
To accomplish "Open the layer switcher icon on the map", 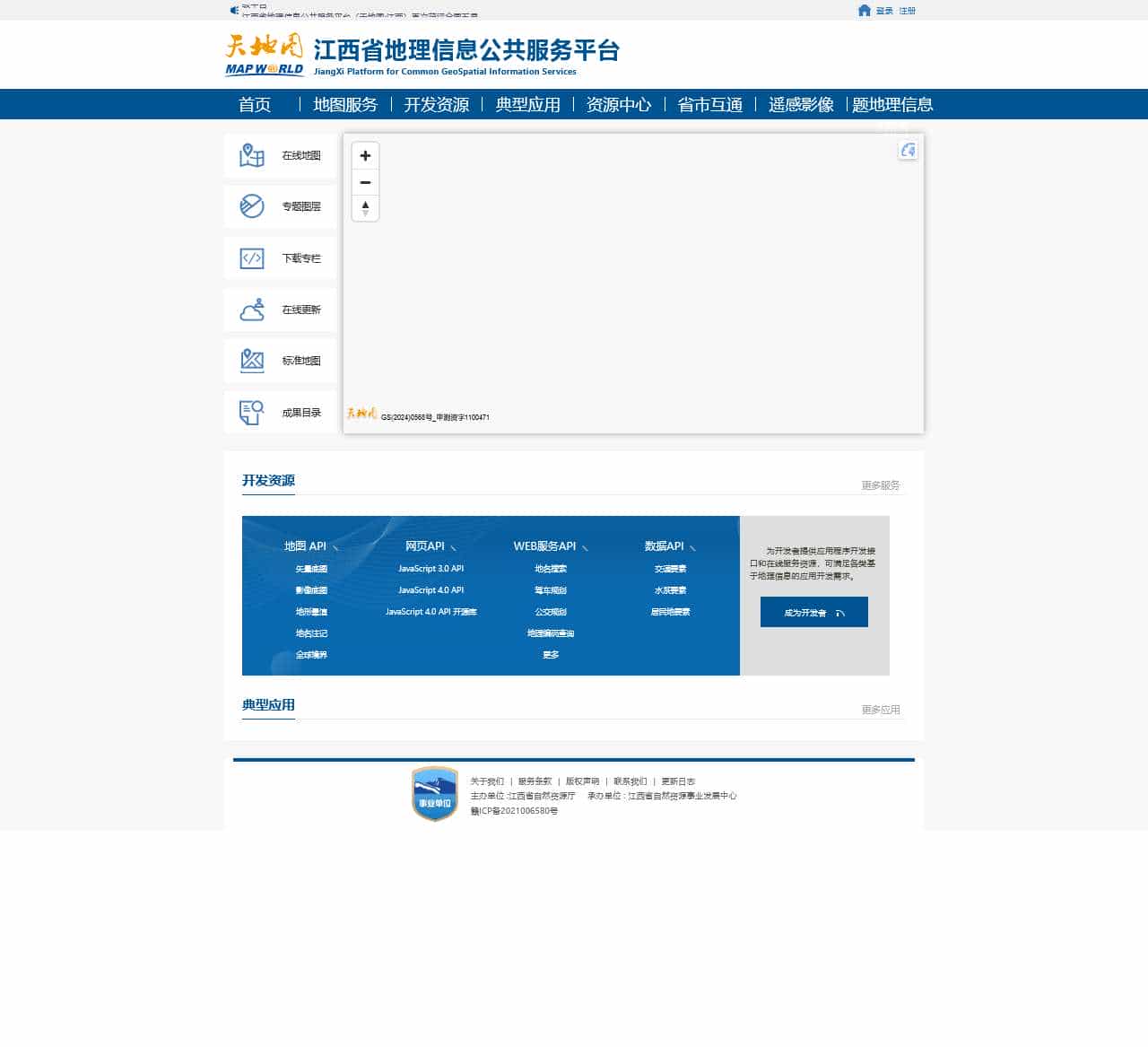I will pyautogui.click(x=909, y=151).
